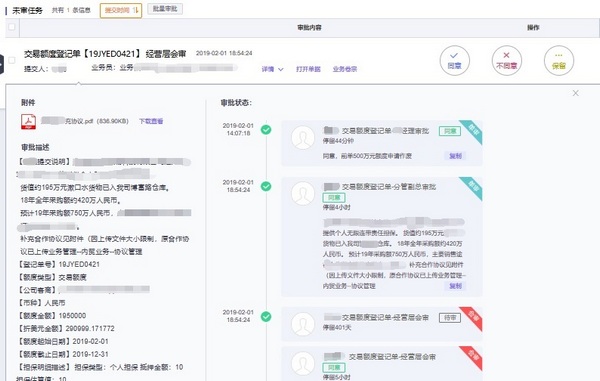The height and width of the screenshot is (381, 600).
Task: Click 【额度起始日期】2019-02-01 line
Action: 62,341
